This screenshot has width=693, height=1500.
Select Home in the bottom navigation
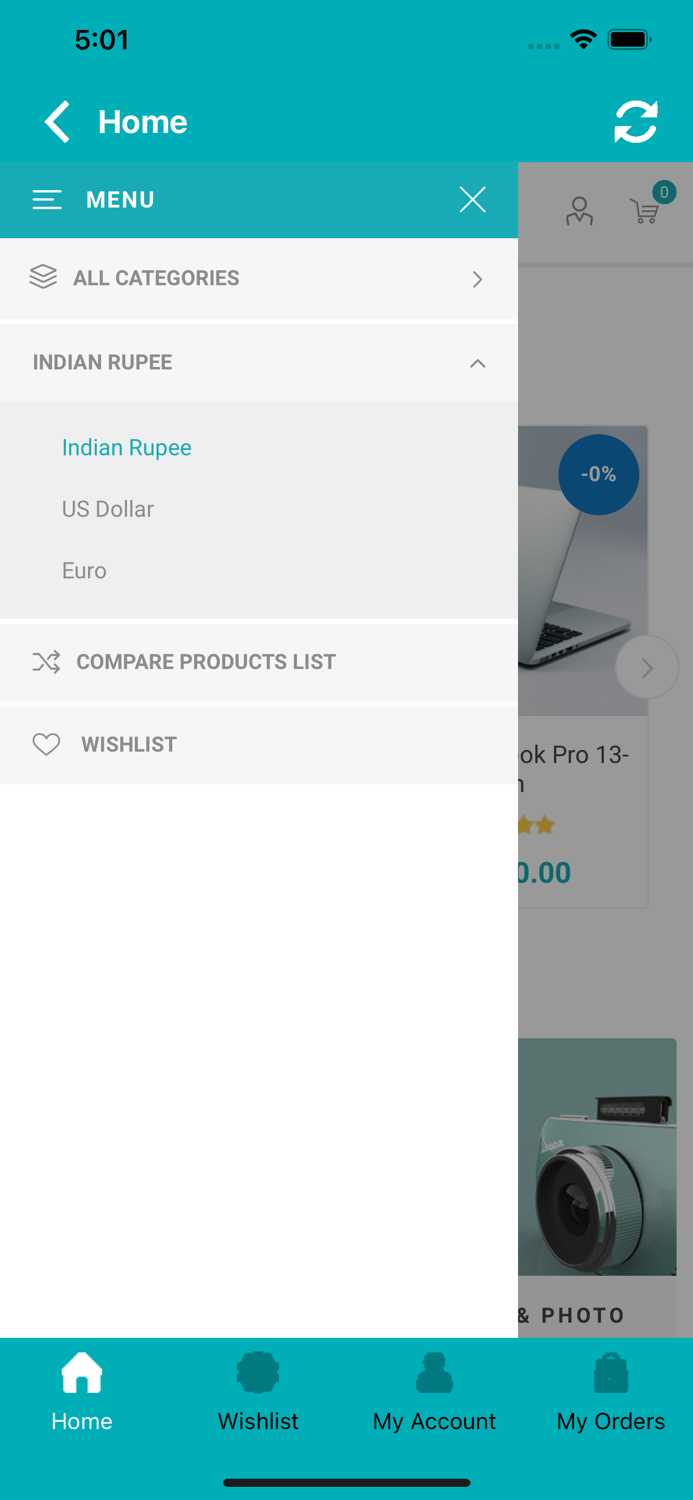coord(81,1393)
